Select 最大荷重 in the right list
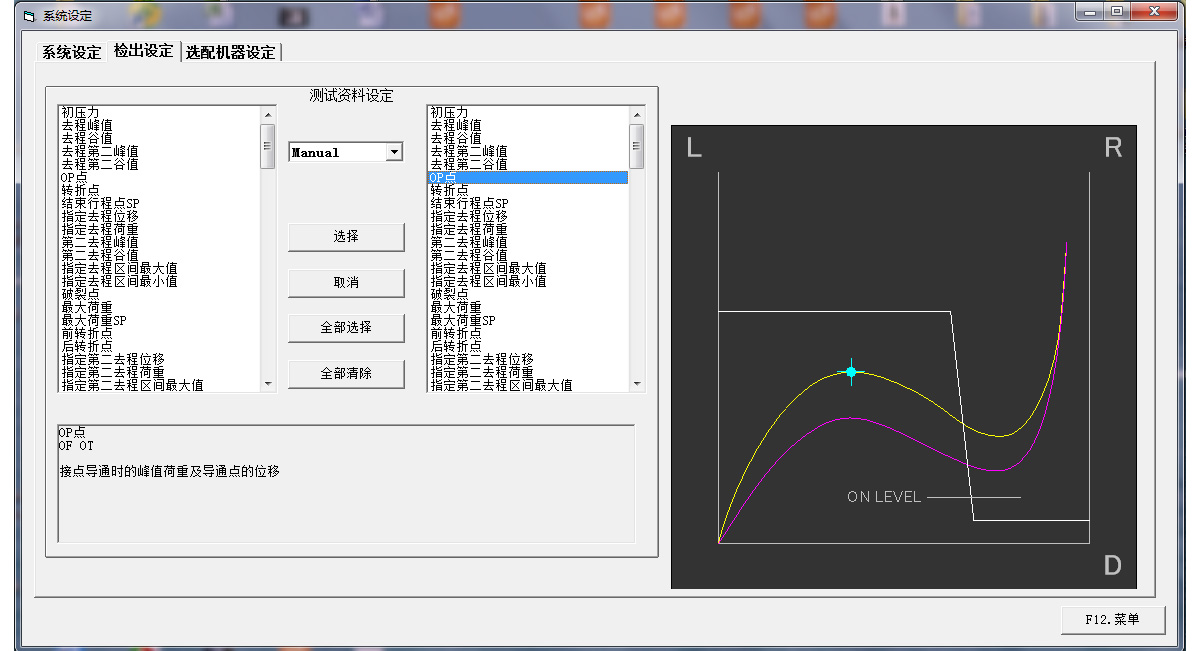 click(528, 307)
